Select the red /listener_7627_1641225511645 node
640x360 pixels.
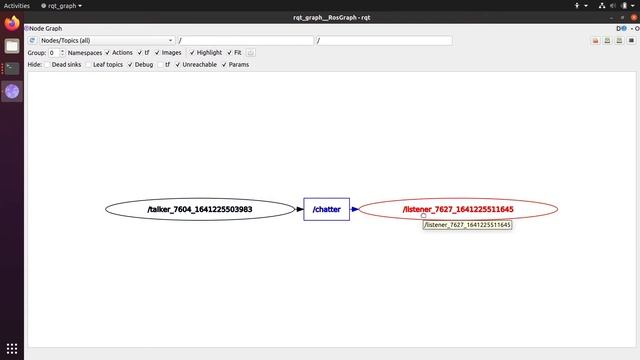pyautogui.click(x=458, y=209)
